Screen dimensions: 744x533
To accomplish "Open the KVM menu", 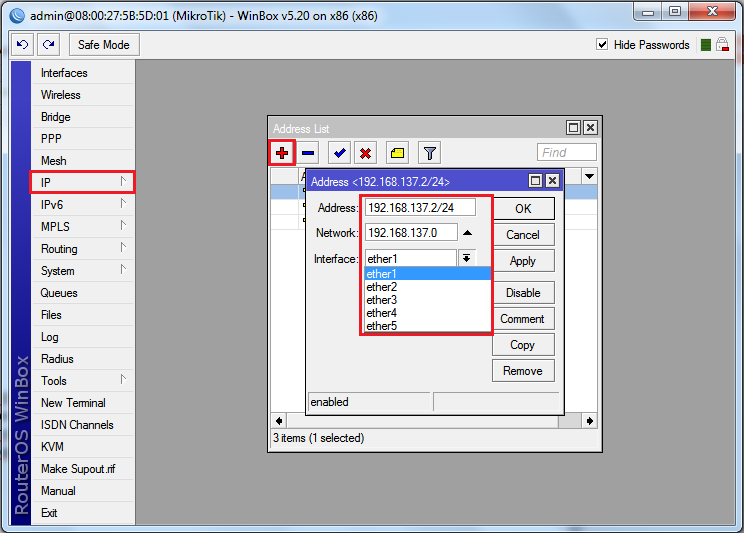I will (83, 447).
